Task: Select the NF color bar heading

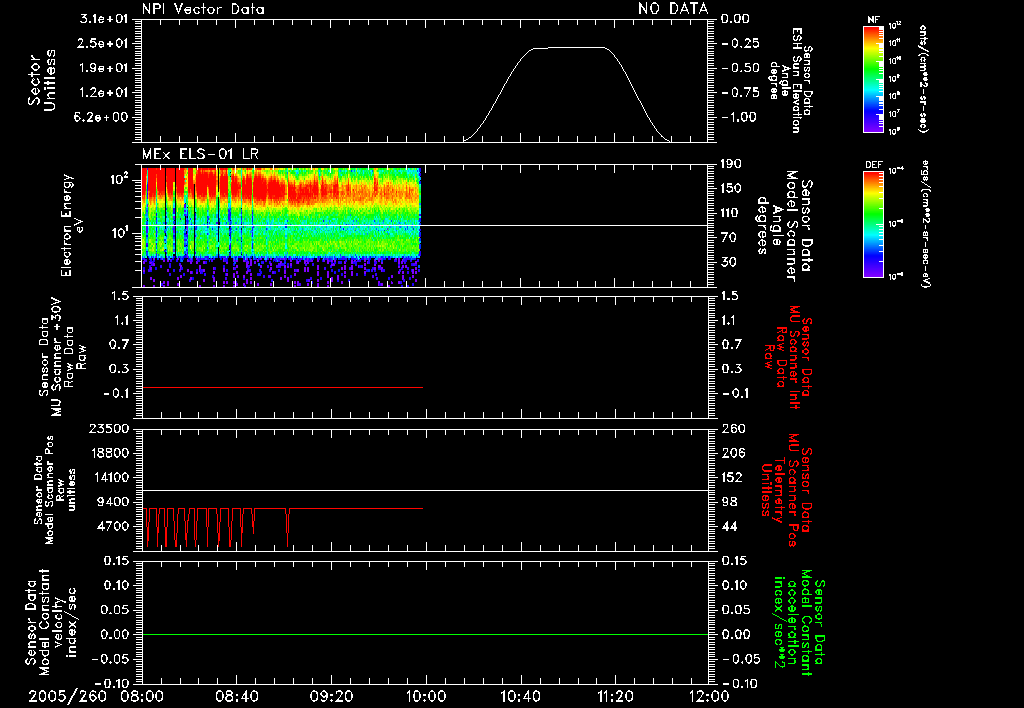Action: pos(874,20)
